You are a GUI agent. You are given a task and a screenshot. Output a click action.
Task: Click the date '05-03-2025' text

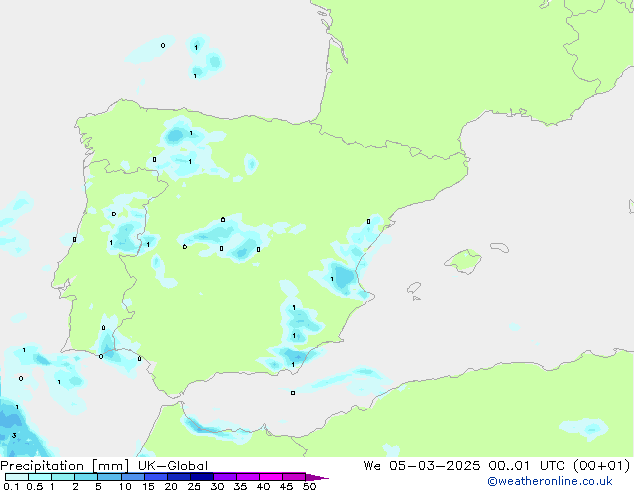(x=435, y=466)
